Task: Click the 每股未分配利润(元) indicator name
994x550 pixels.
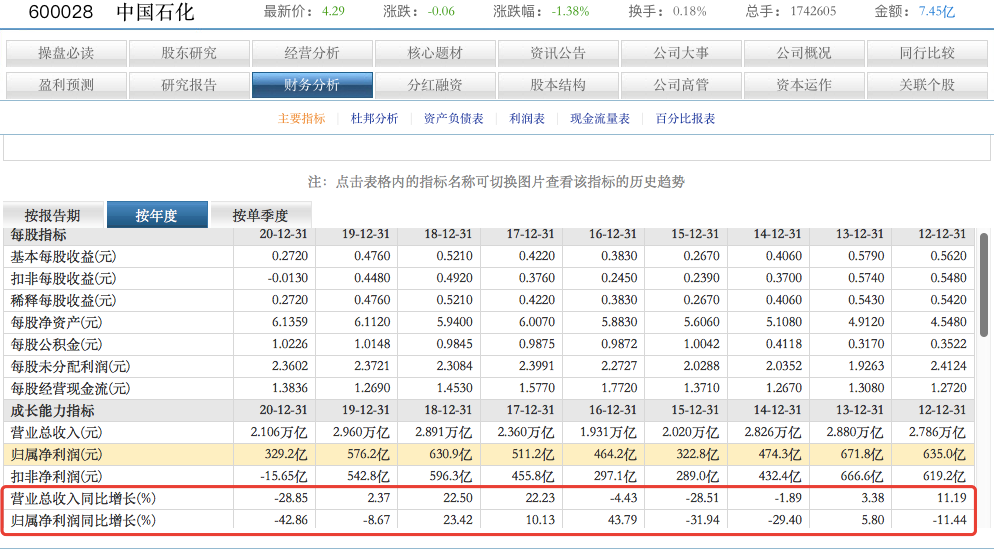Action: point(70,367)
